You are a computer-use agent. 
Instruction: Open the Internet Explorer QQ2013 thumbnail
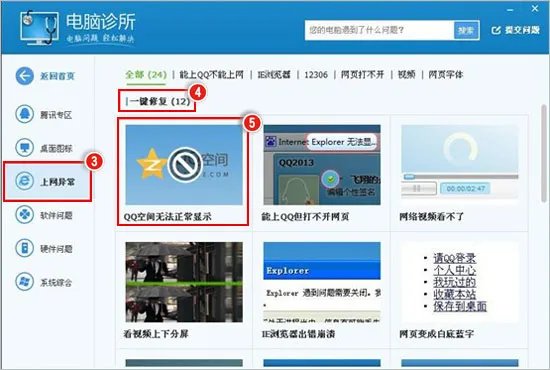pos(322,164)
